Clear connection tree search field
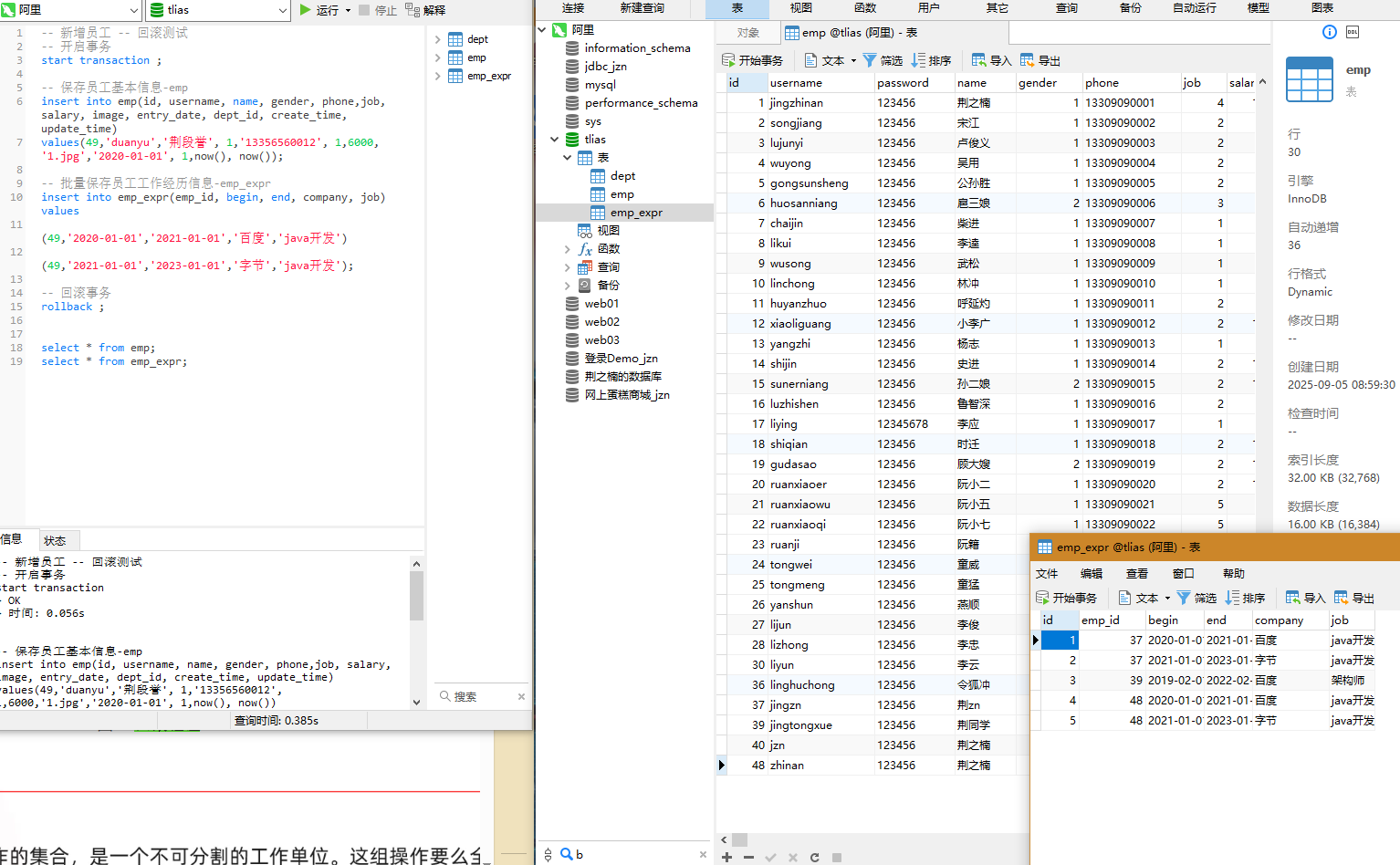1400x865 pixels. pyautogui.click(x=703, y=855)
